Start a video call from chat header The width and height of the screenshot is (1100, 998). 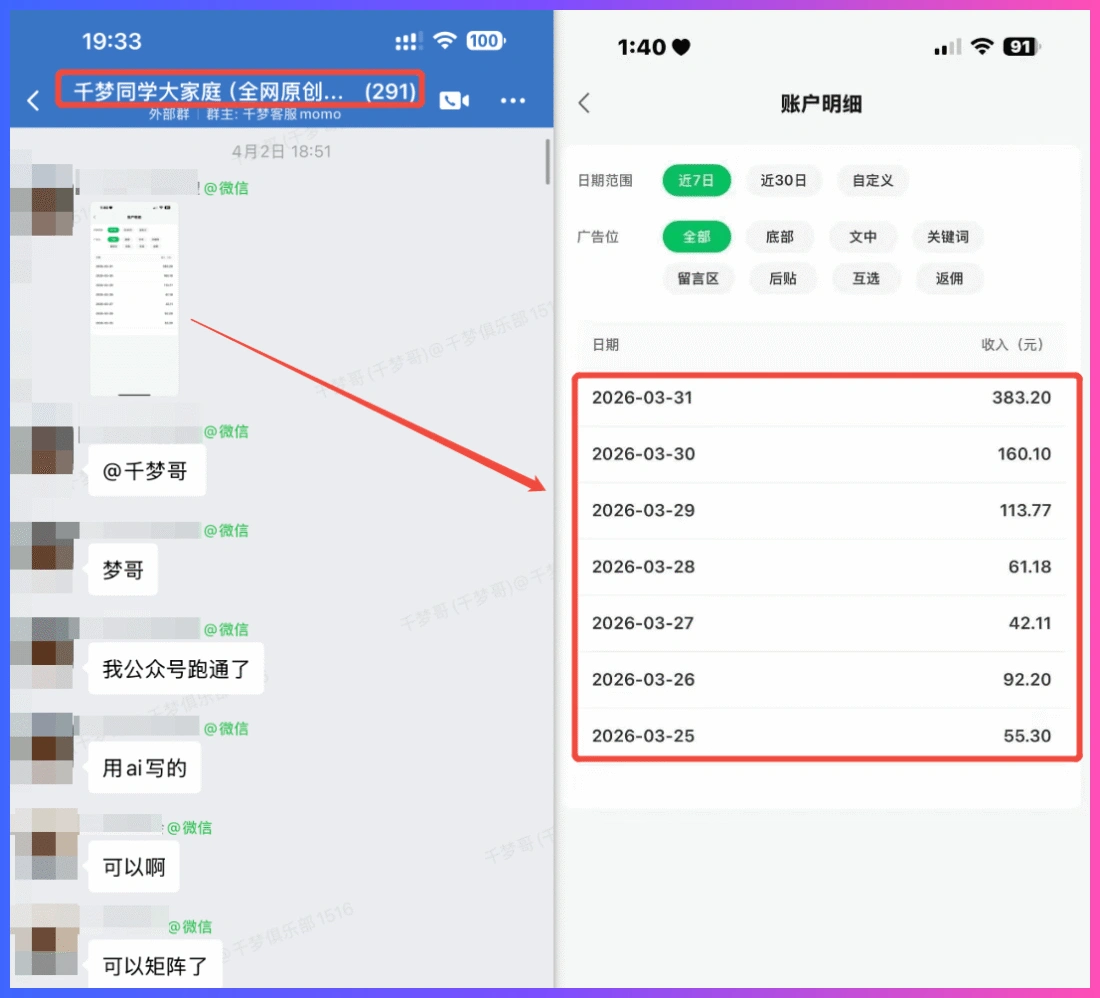(454, 101)
